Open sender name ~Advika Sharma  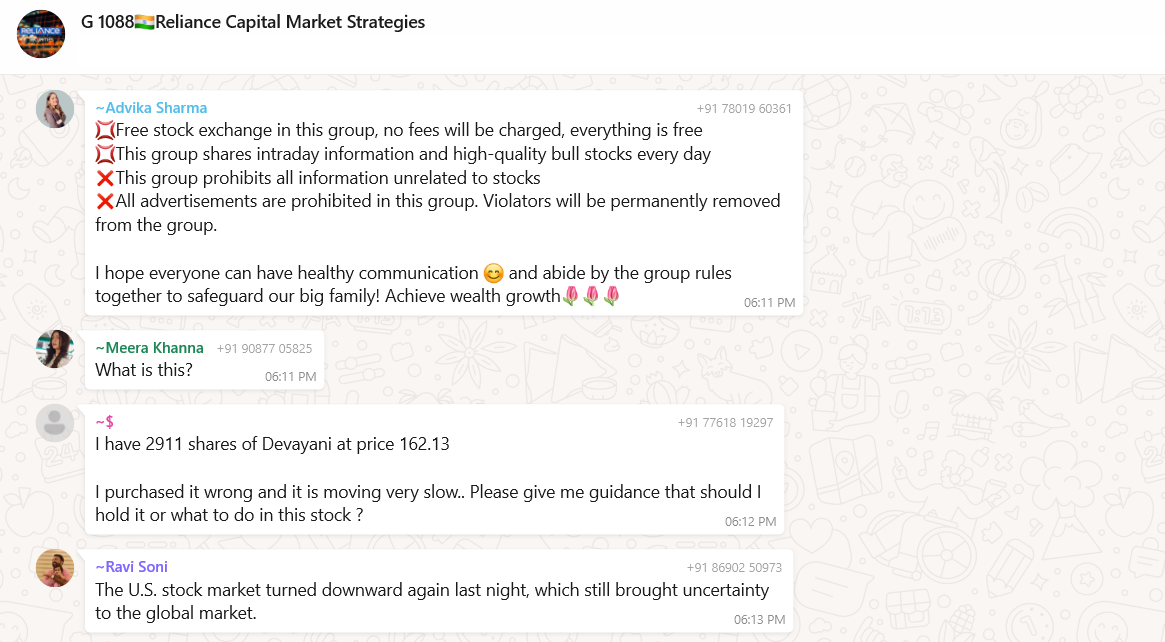pyautogui.click(x=151, y=108)
